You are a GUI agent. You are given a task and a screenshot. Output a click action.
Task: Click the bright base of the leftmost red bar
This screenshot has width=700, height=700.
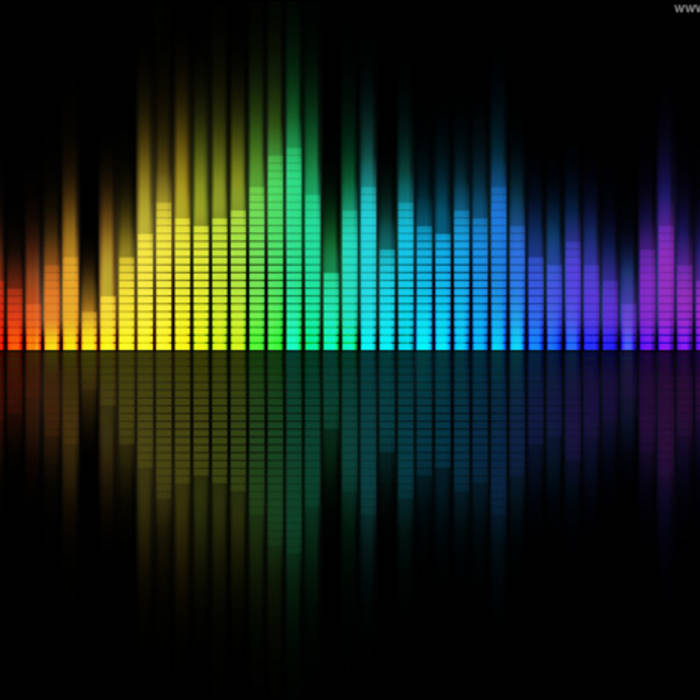[x=13, y=342]
